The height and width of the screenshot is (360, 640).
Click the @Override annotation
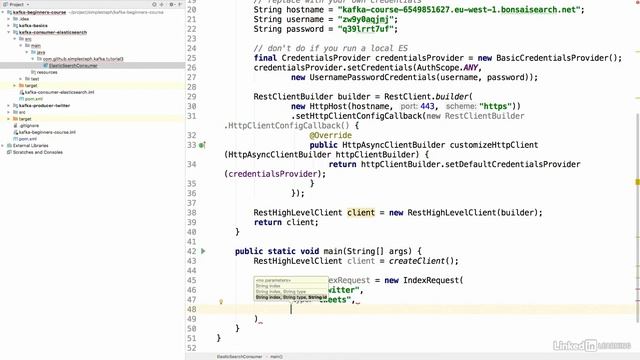331,135
